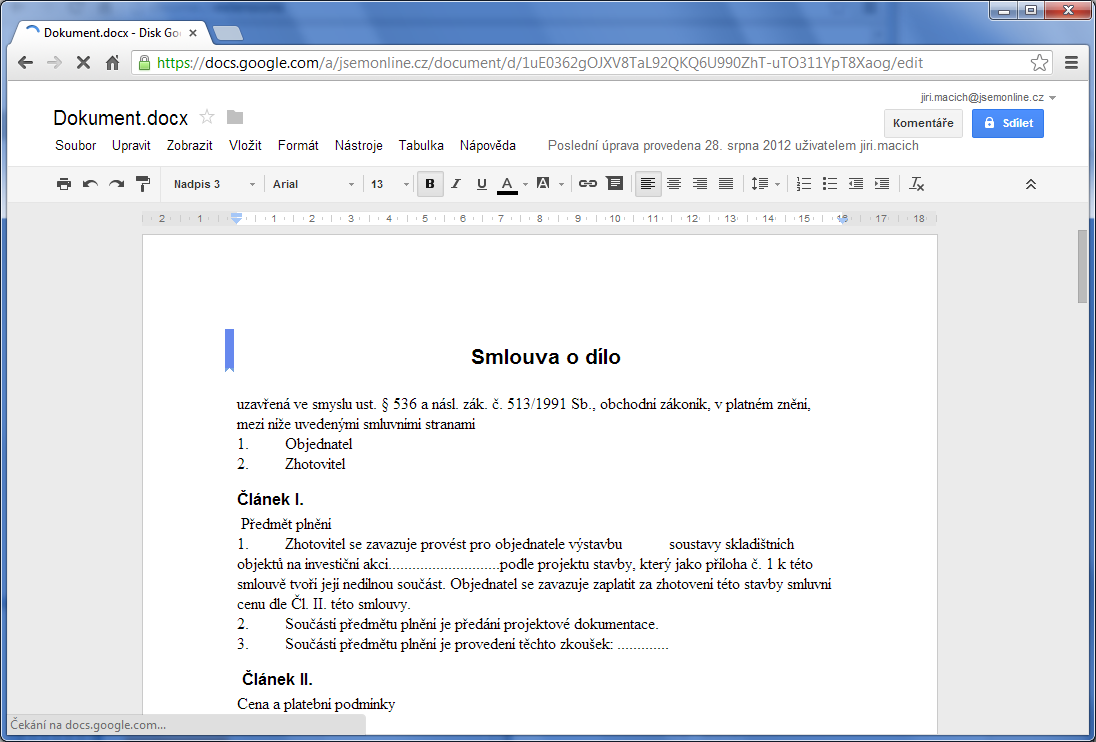Click the Cena a platební podmínky line
Screen dimensions: 1096x742
[316, 704]
